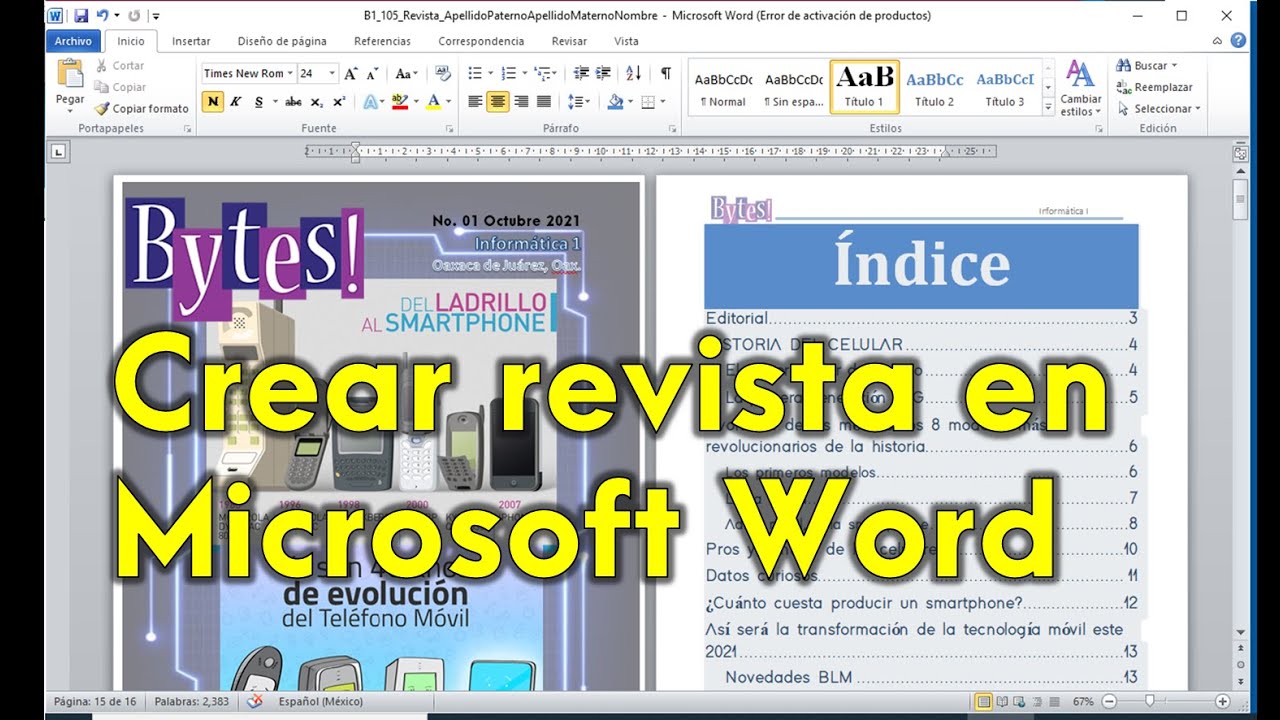Open the change case (Aa) dropdown

pos(406,73)
